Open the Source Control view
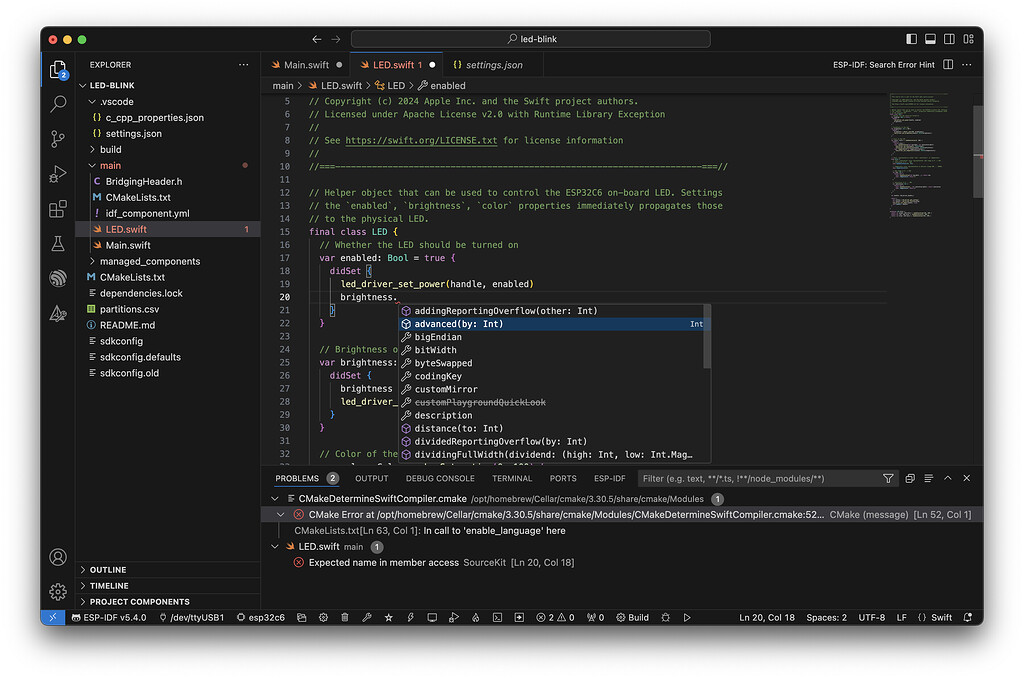Screen dimensions: 1024x679 pos(57,139)
